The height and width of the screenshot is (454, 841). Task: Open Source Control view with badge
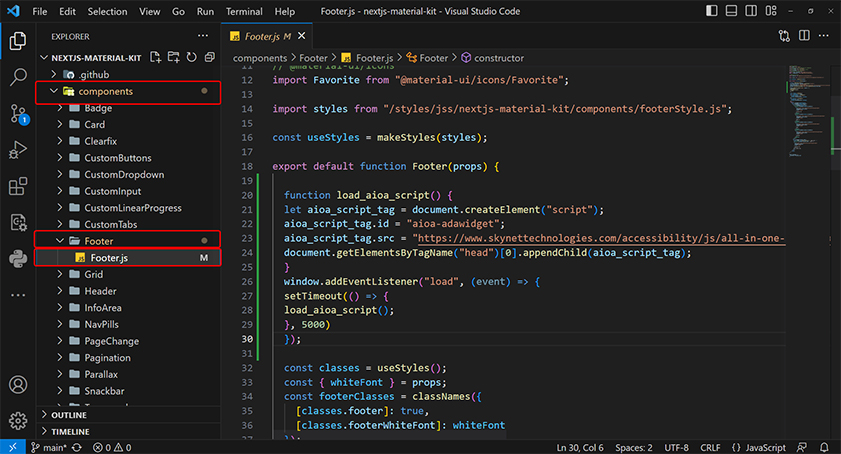[18, 114]
